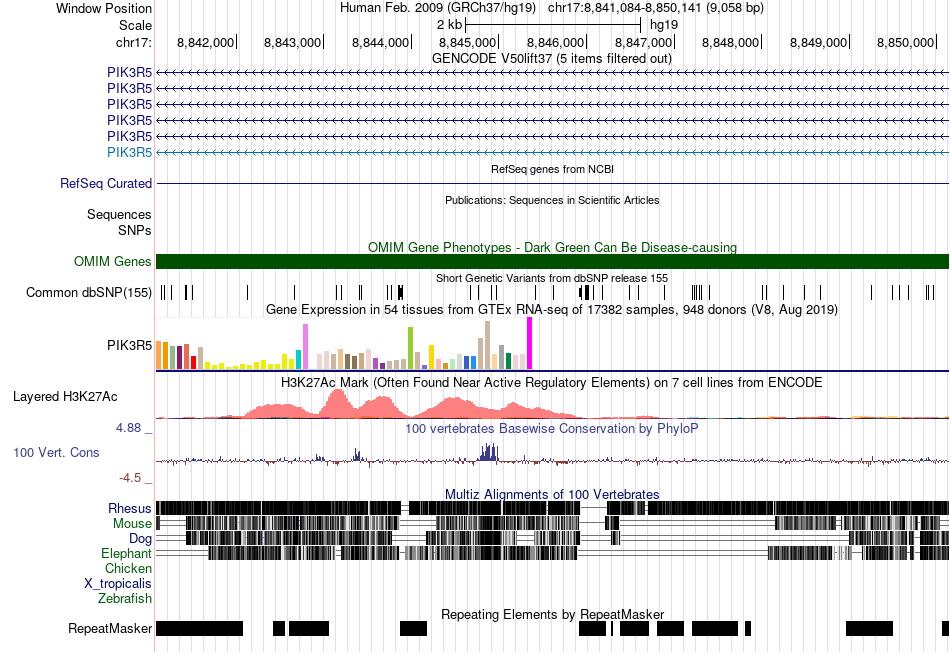The height and width of the screenshot is (652, 950).
Task: Click the SNPs track label
Action: tap(135, 230)
